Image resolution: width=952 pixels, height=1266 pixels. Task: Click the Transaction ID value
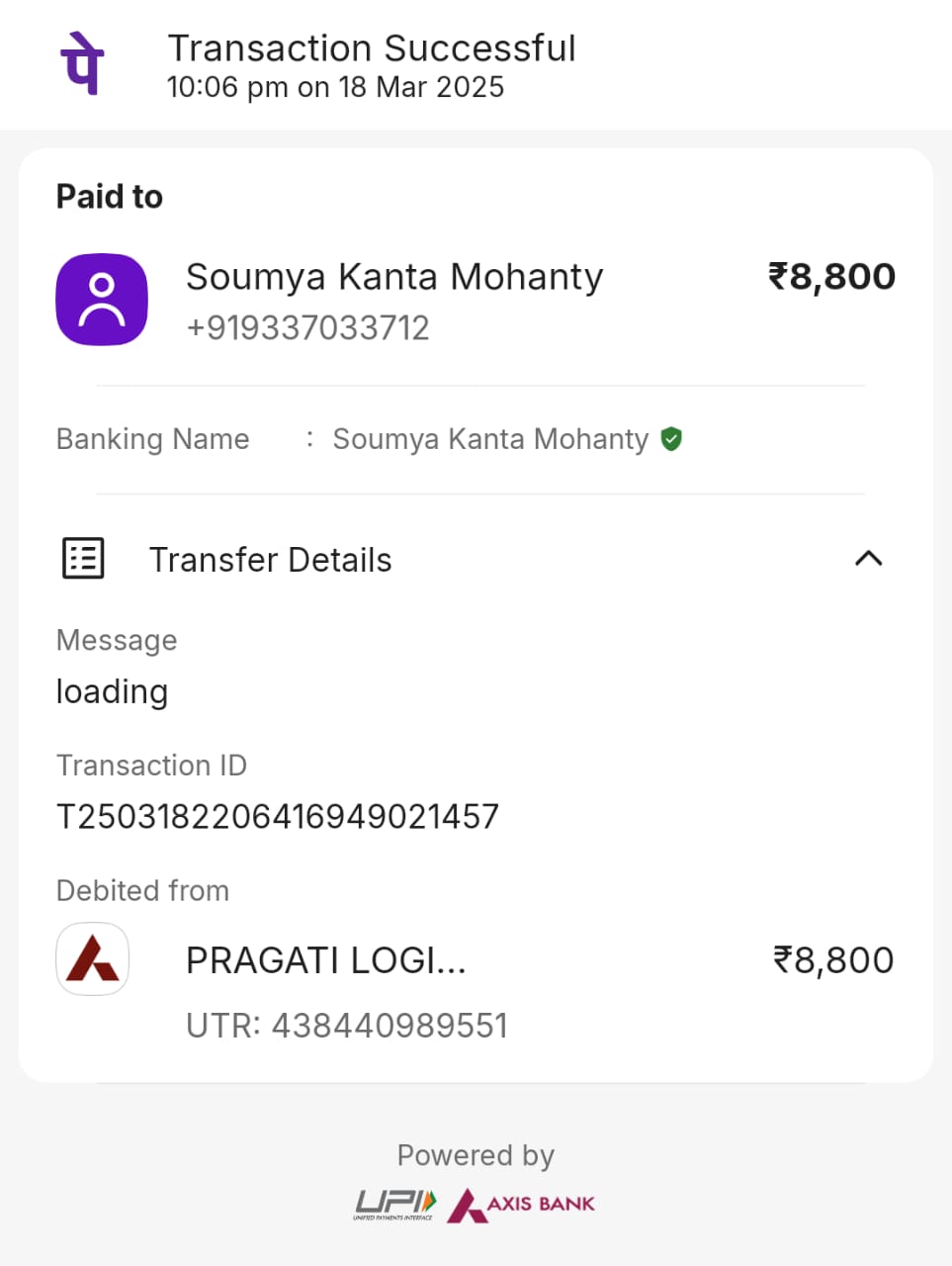click(278, 817)
